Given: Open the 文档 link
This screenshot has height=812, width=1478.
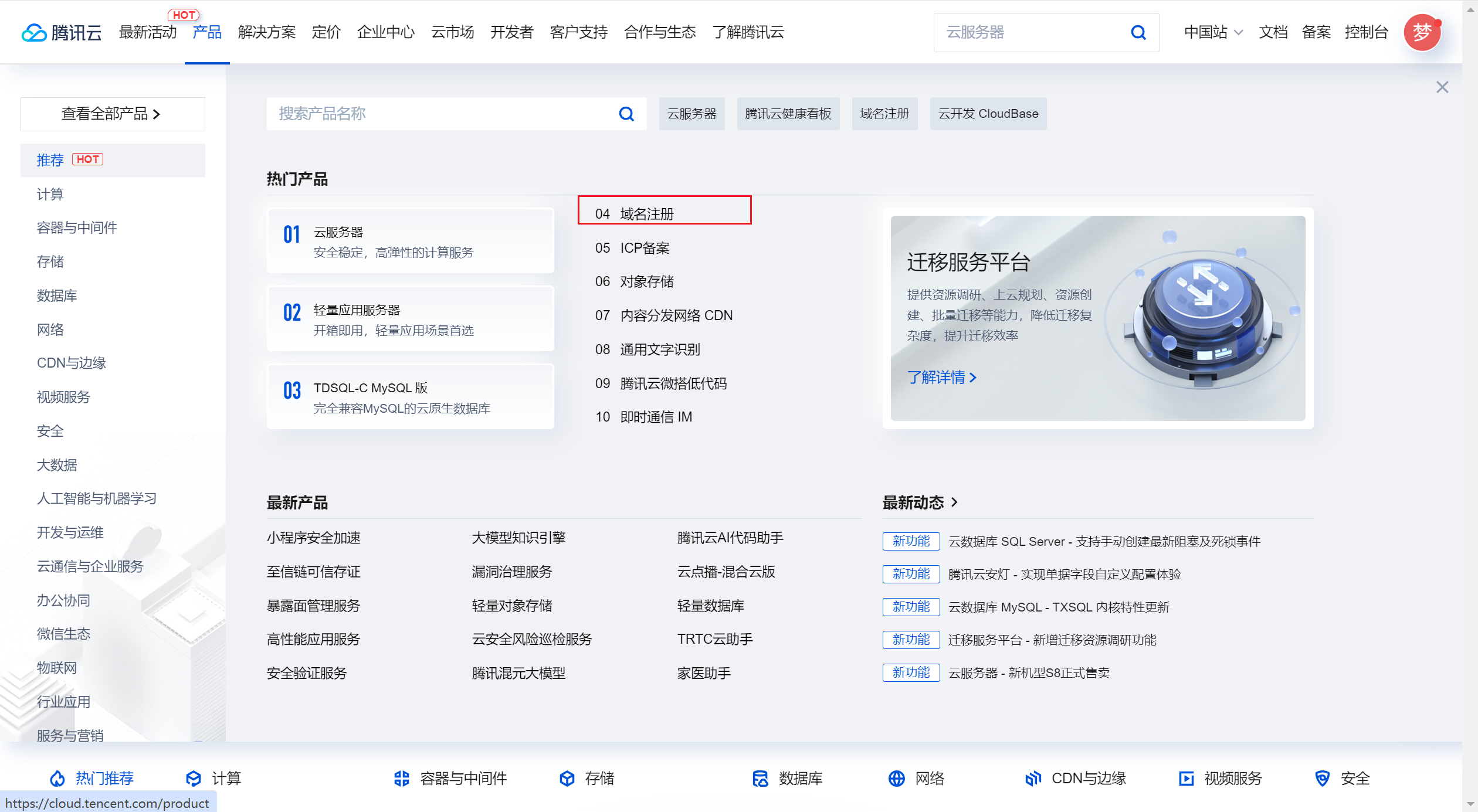Looking at the screenshot, I should [1273, 32].
